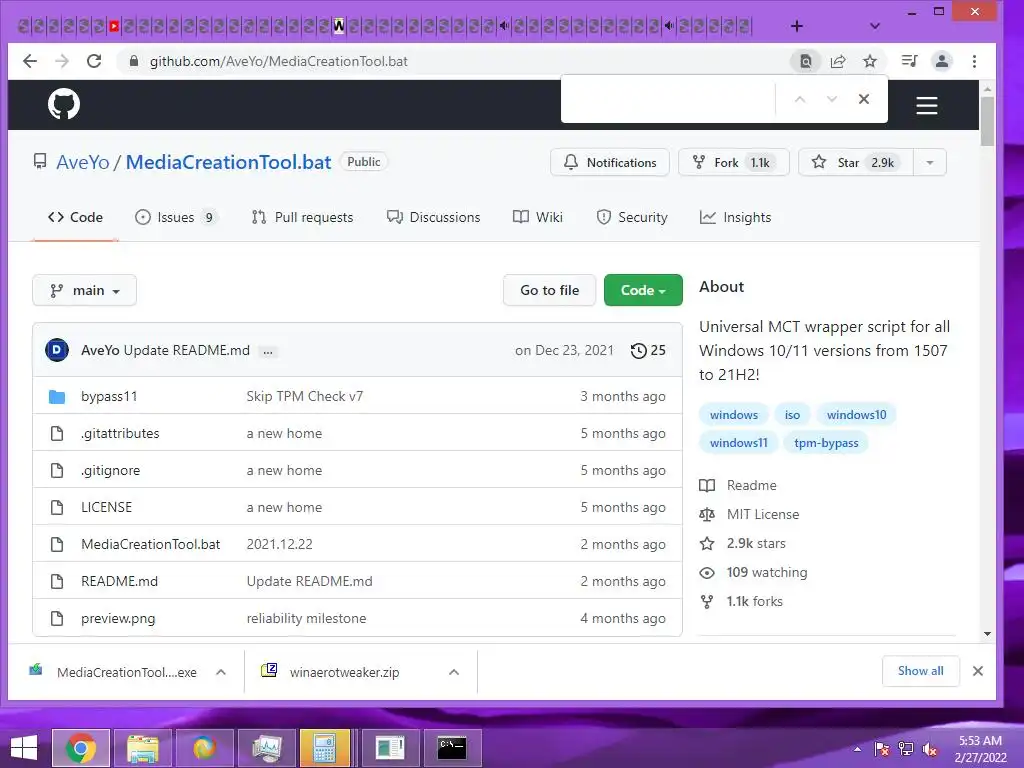Open the Chrome three-dot menu
Image resolution: width=1024 pixels, height=768 pixels.
point(974,61)
